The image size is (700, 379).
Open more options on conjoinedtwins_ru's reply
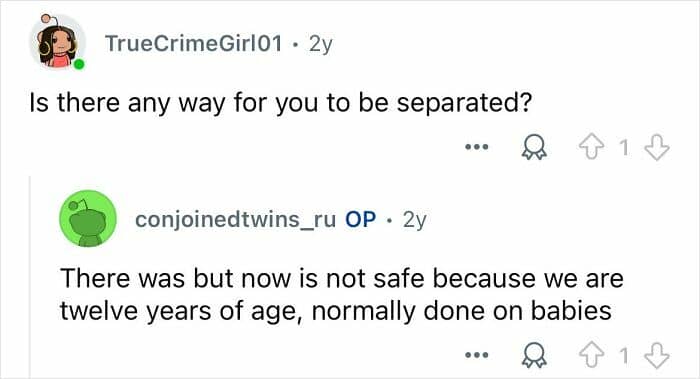pyautogui.click(x=477, y=355)
